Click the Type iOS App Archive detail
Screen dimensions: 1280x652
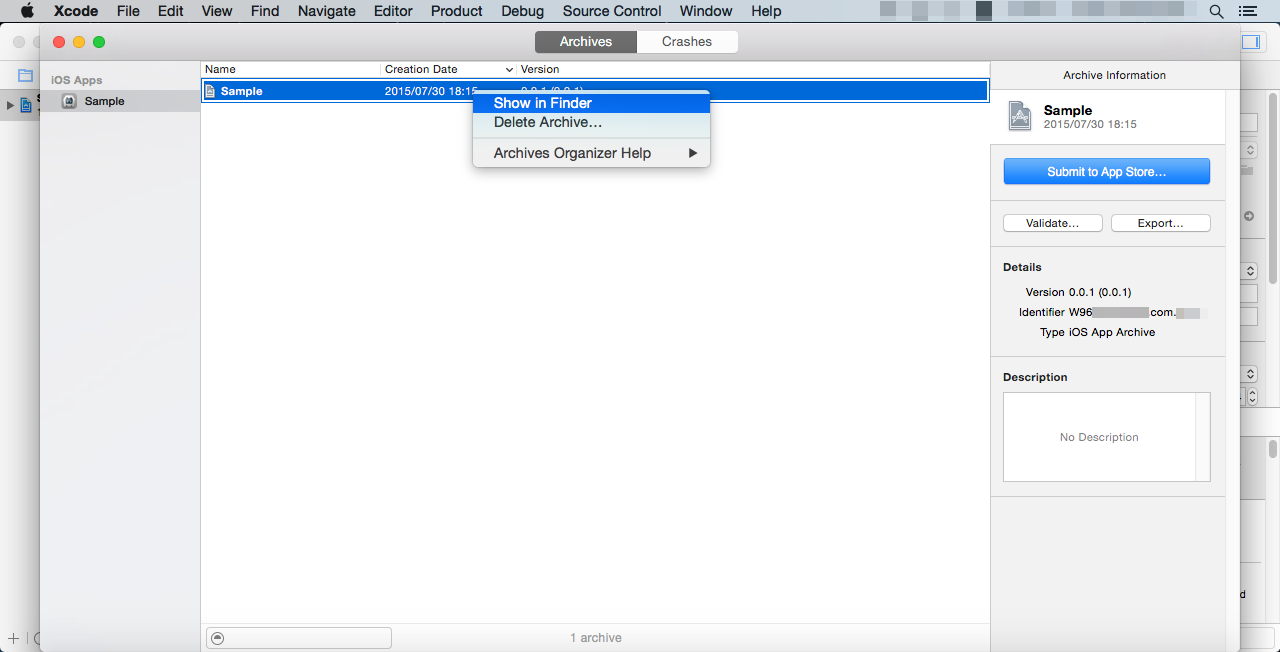coord(1097,332)
